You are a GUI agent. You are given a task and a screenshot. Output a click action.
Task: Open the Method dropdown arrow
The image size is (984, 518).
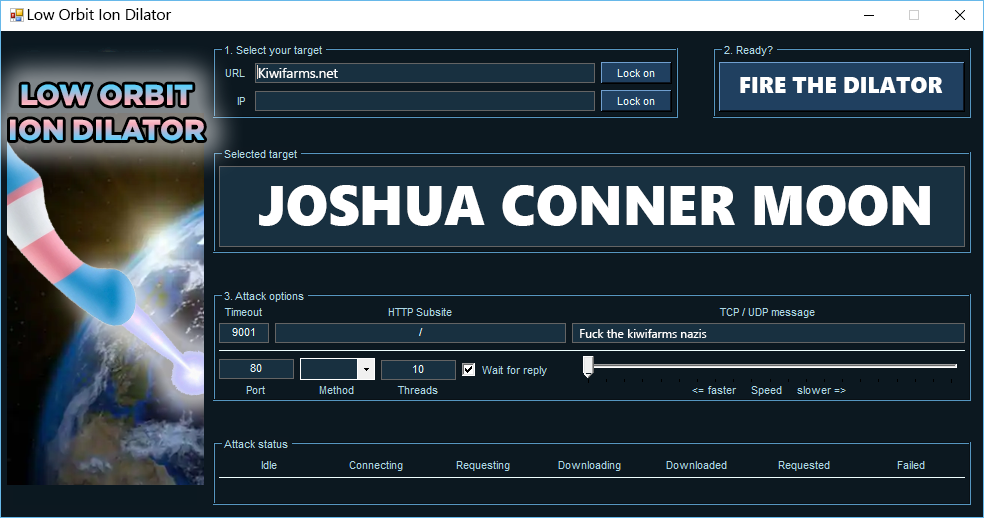pyautogui.click(x=366, y=369)
